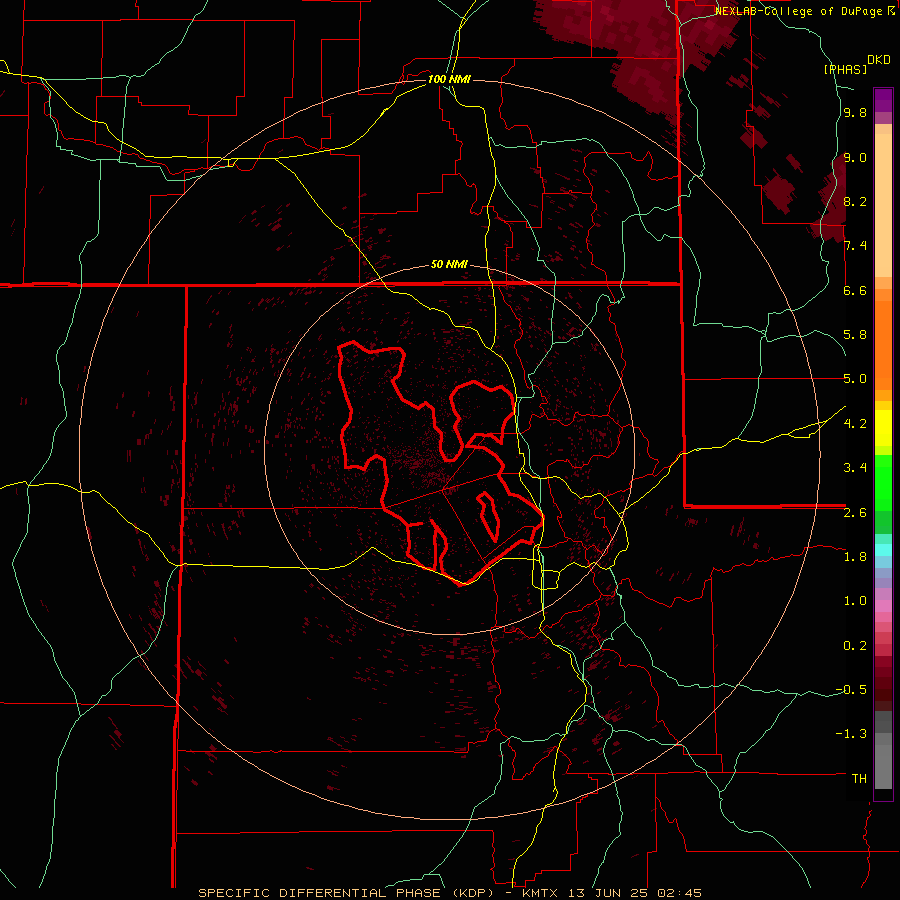The image size is (900, 900).
Task: Pick the yellow segment of color bar
Action: point(883,428)
